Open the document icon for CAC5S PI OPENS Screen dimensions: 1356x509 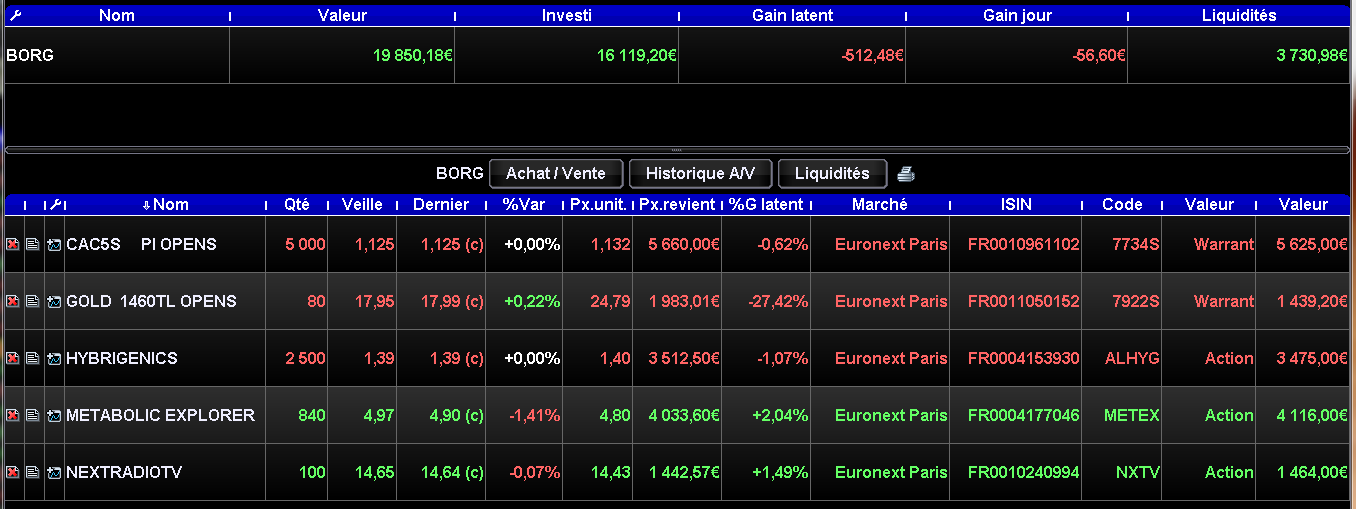tap(33, 245)
